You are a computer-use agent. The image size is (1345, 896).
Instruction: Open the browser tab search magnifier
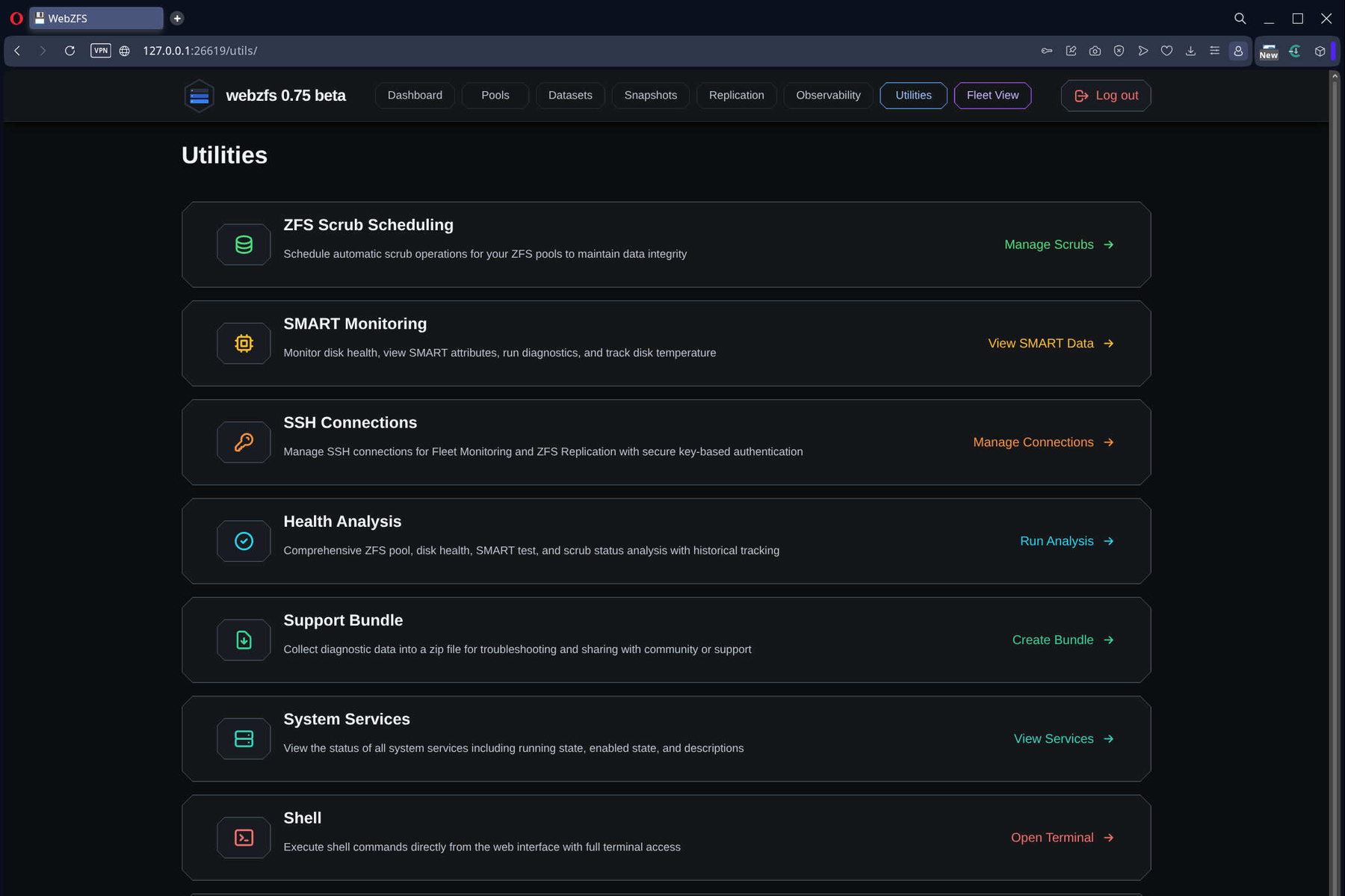click(1240, 18)
